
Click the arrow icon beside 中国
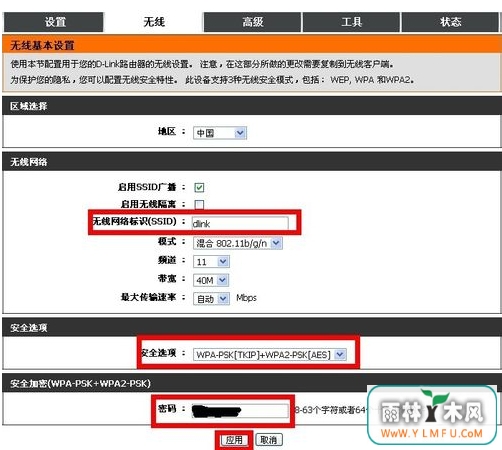point(240,133)
